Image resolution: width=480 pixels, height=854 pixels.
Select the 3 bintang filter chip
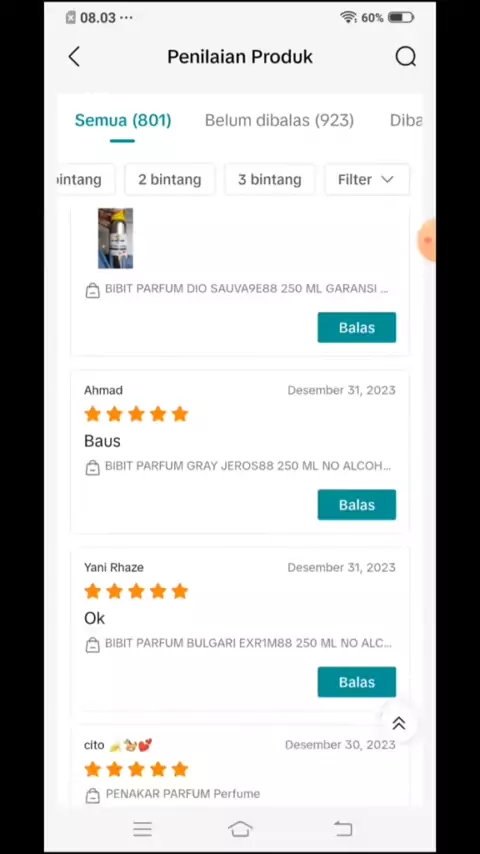pos(270,180)
